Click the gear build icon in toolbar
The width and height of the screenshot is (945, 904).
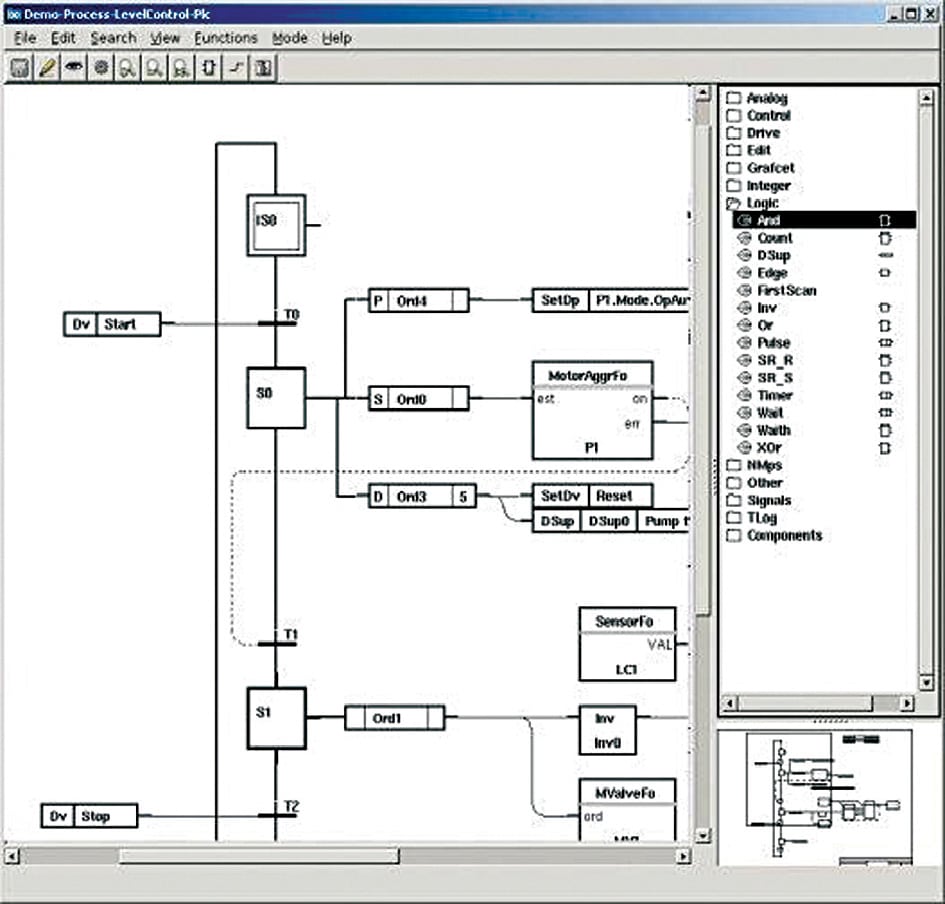[x=100, y=68]
